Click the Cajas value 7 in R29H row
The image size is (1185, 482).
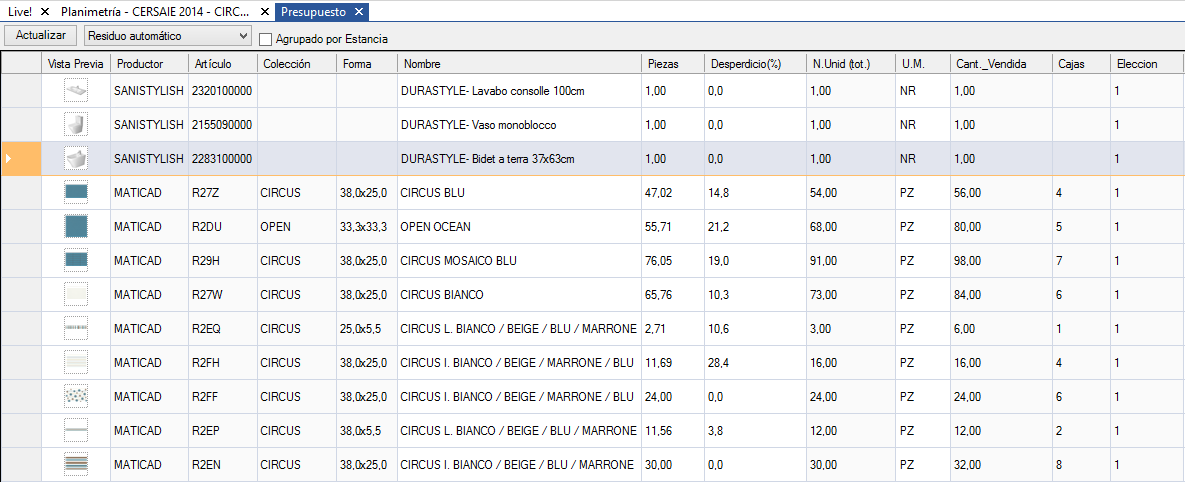click(x=1081, y=261)
